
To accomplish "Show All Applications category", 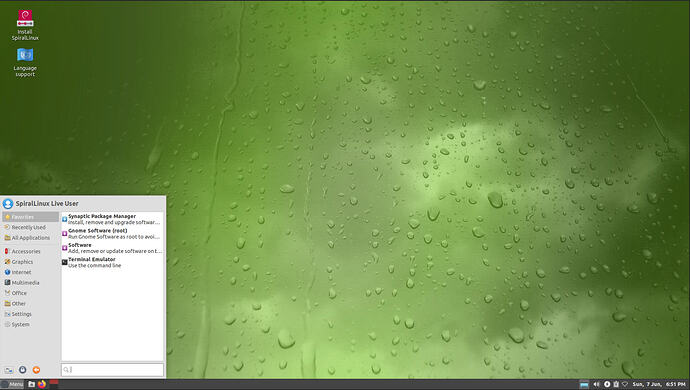I will click(30, 238).
